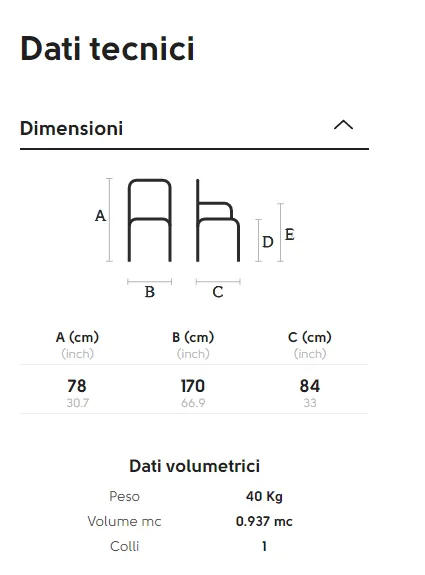The width and height of the screenshot is (425, 575).
Task: Click the side-view chair diagram
Action: coord(218,220)
